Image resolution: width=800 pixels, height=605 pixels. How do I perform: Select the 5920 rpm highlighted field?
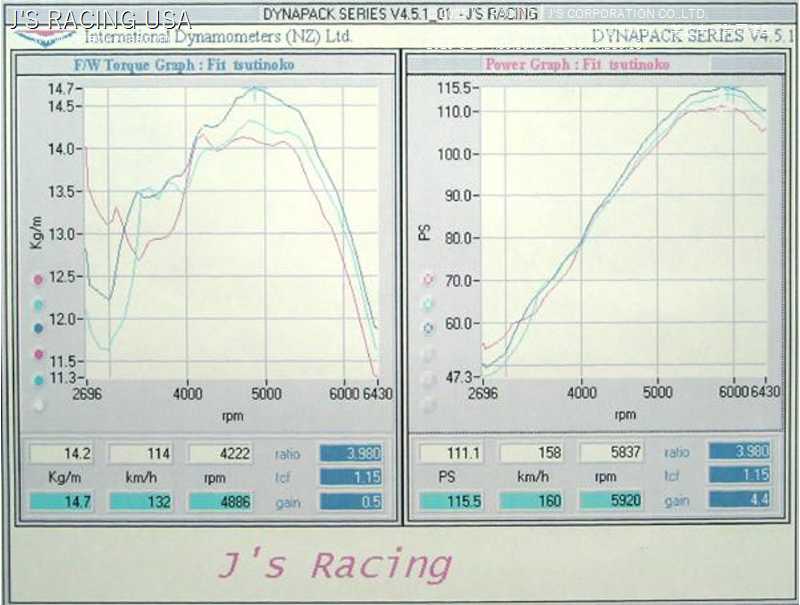(611, 500)
